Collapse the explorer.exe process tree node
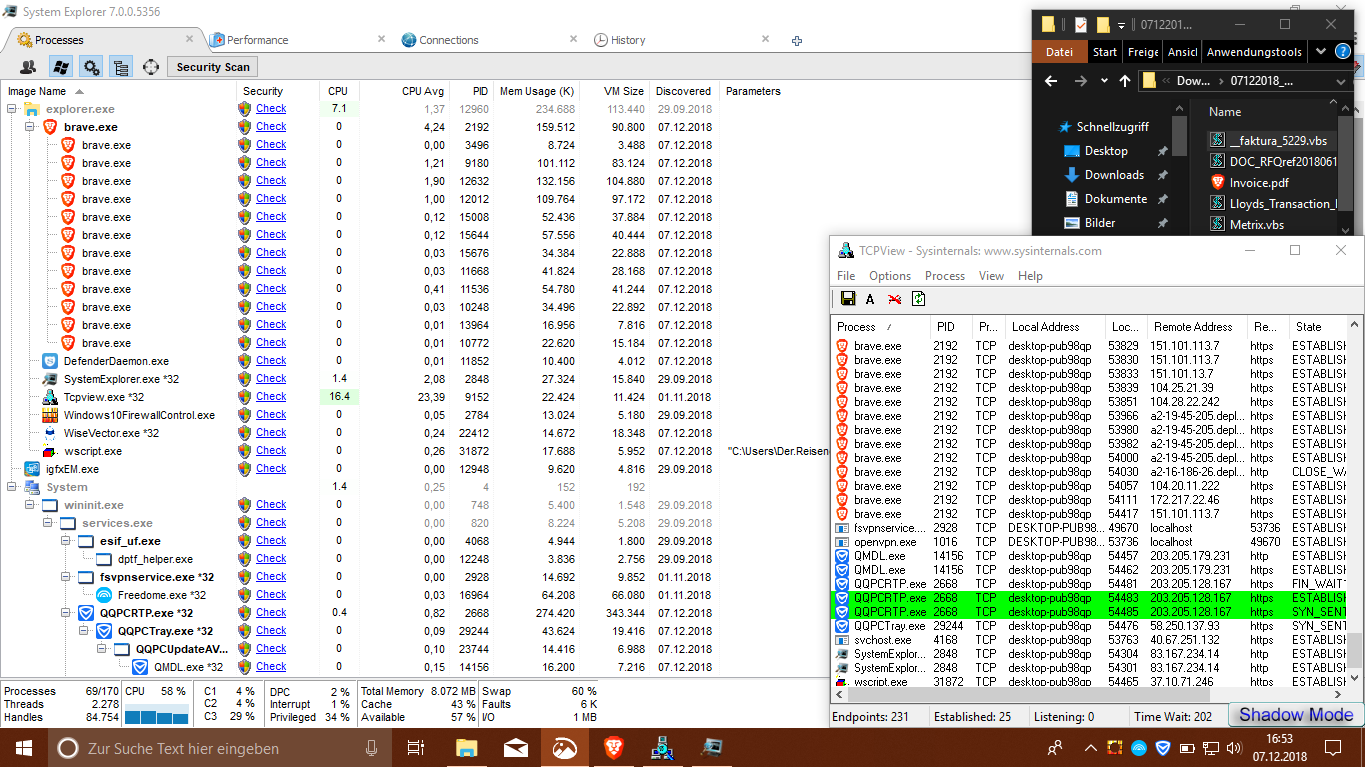The image size is (1365, 767). (13, 109)
